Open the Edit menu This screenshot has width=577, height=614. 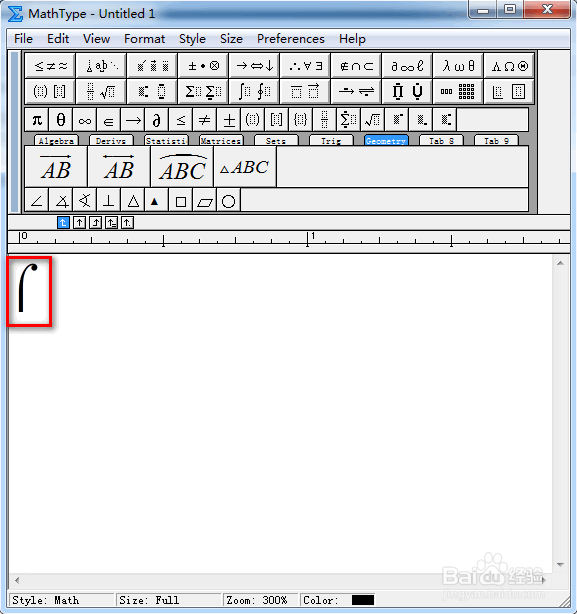58,39
